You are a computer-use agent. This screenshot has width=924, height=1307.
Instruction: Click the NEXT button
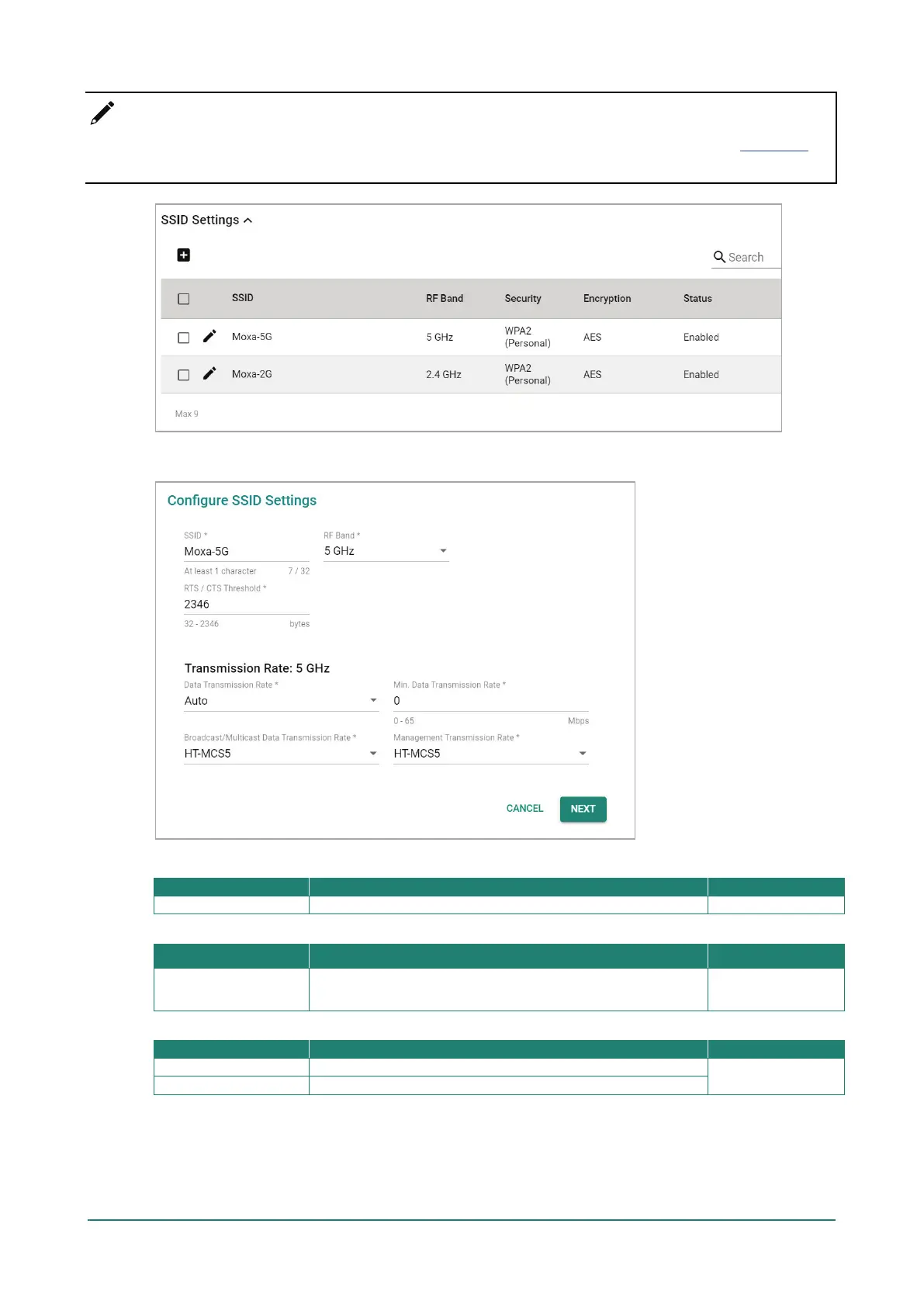[x=583, y=809]
